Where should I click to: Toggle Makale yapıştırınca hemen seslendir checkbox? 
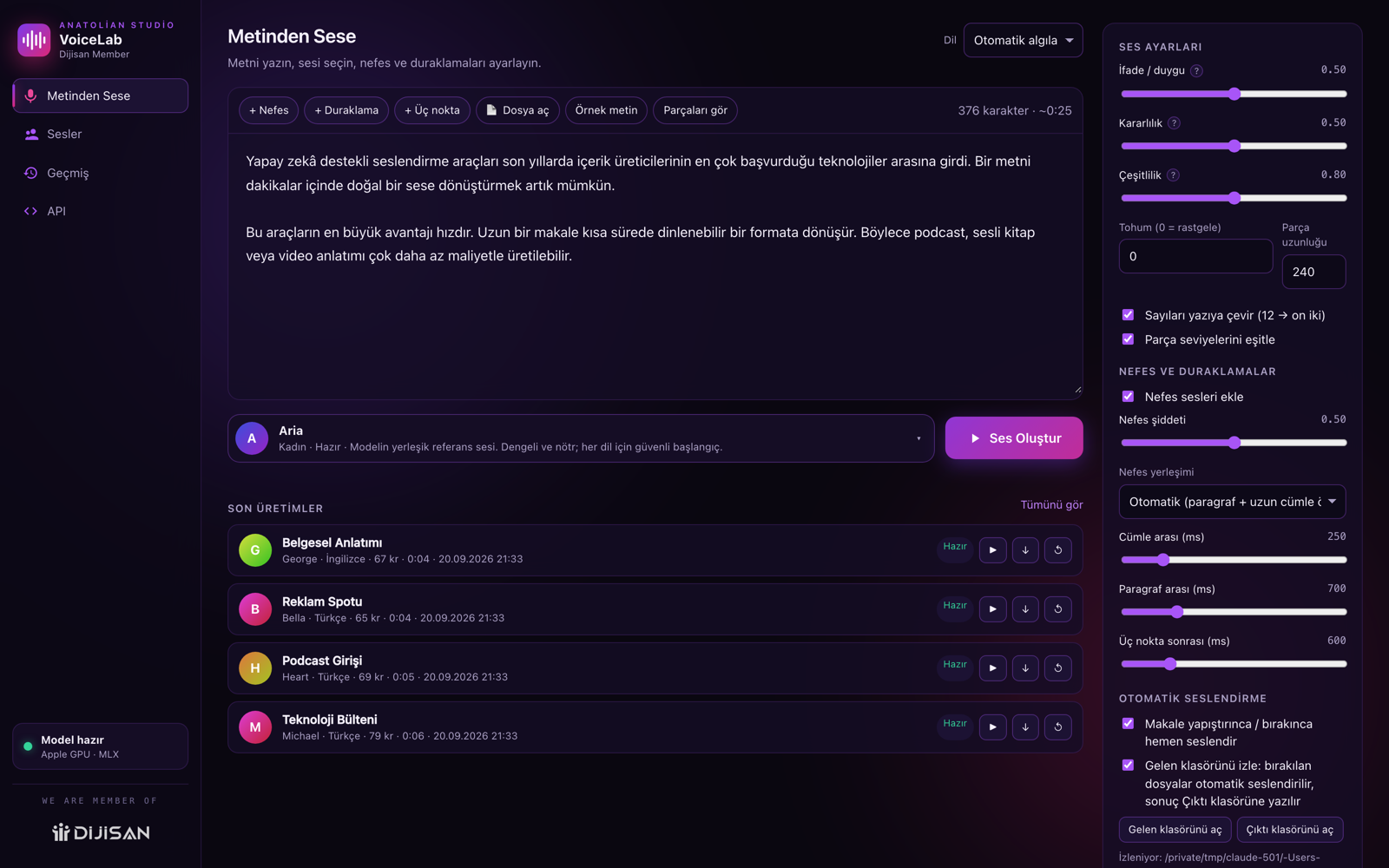click(x=1128, y=724)
